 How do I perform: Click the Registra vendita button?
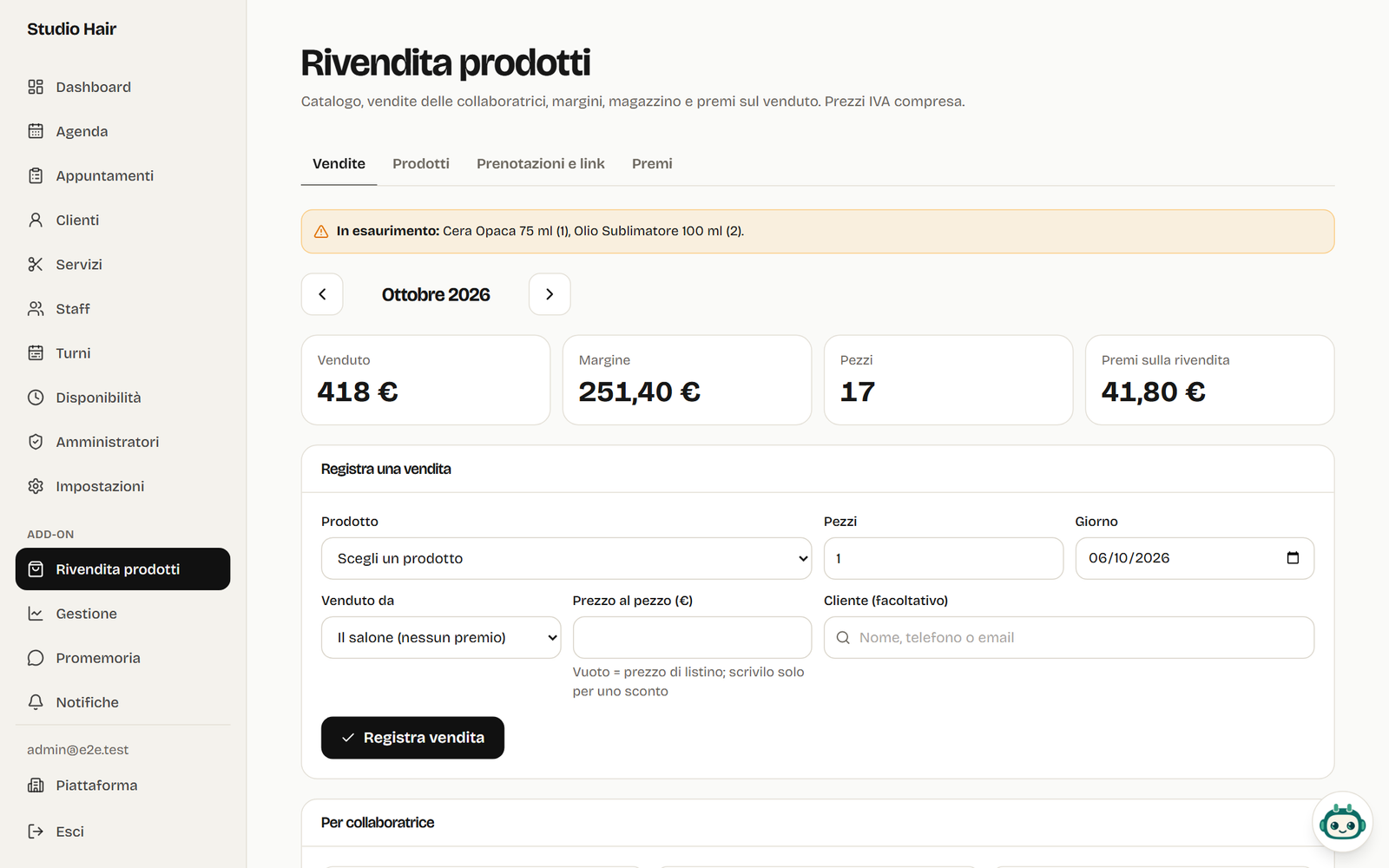[x=412, y=738]
